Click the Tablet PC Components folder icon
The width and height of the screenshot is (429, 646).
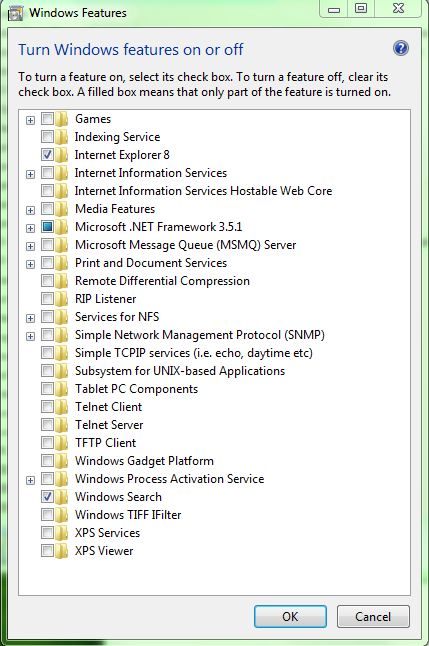click(61, 389)
